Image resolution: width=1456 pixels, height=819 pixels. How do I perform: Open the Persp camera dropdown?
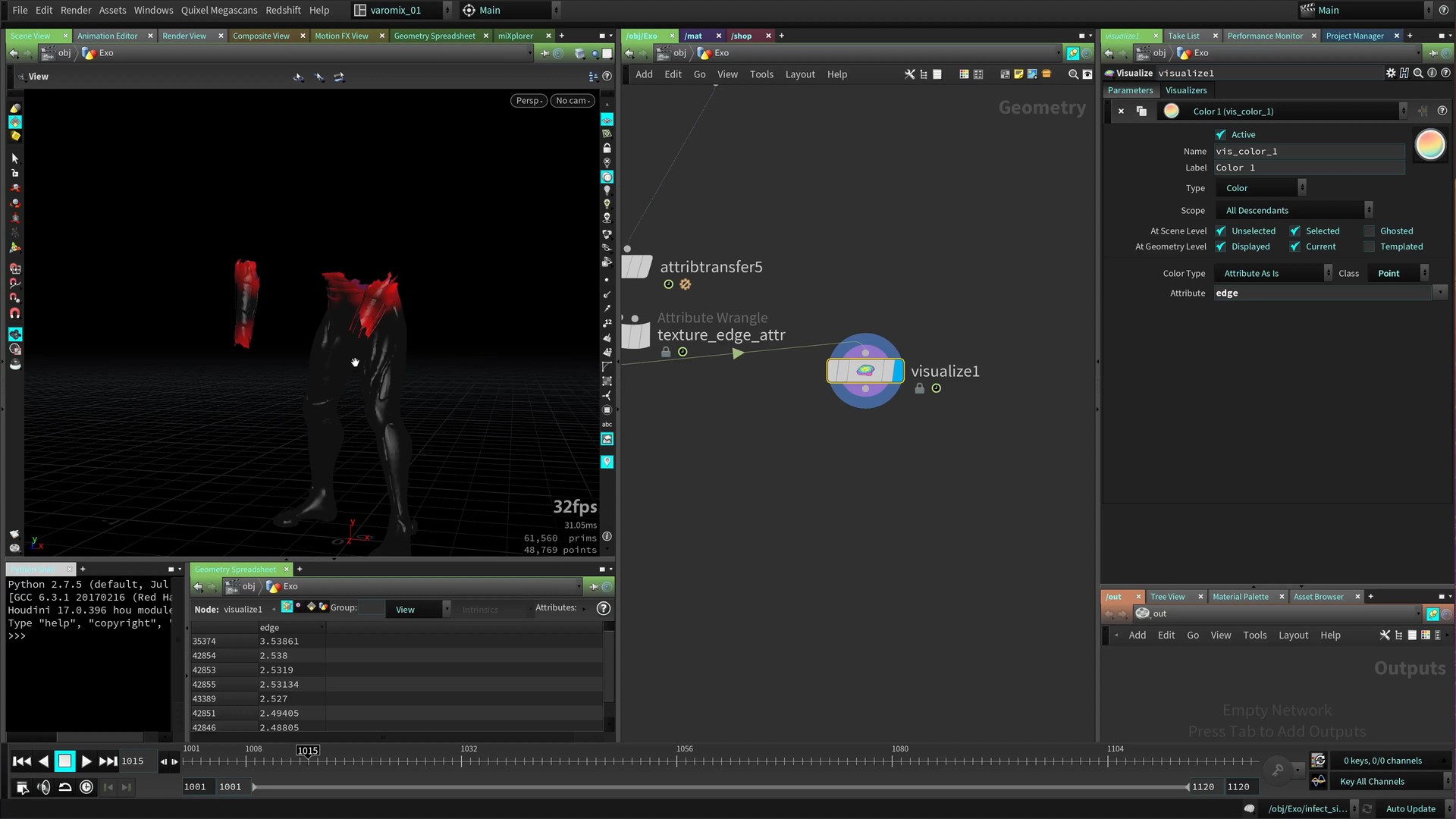tap(529, 101)
